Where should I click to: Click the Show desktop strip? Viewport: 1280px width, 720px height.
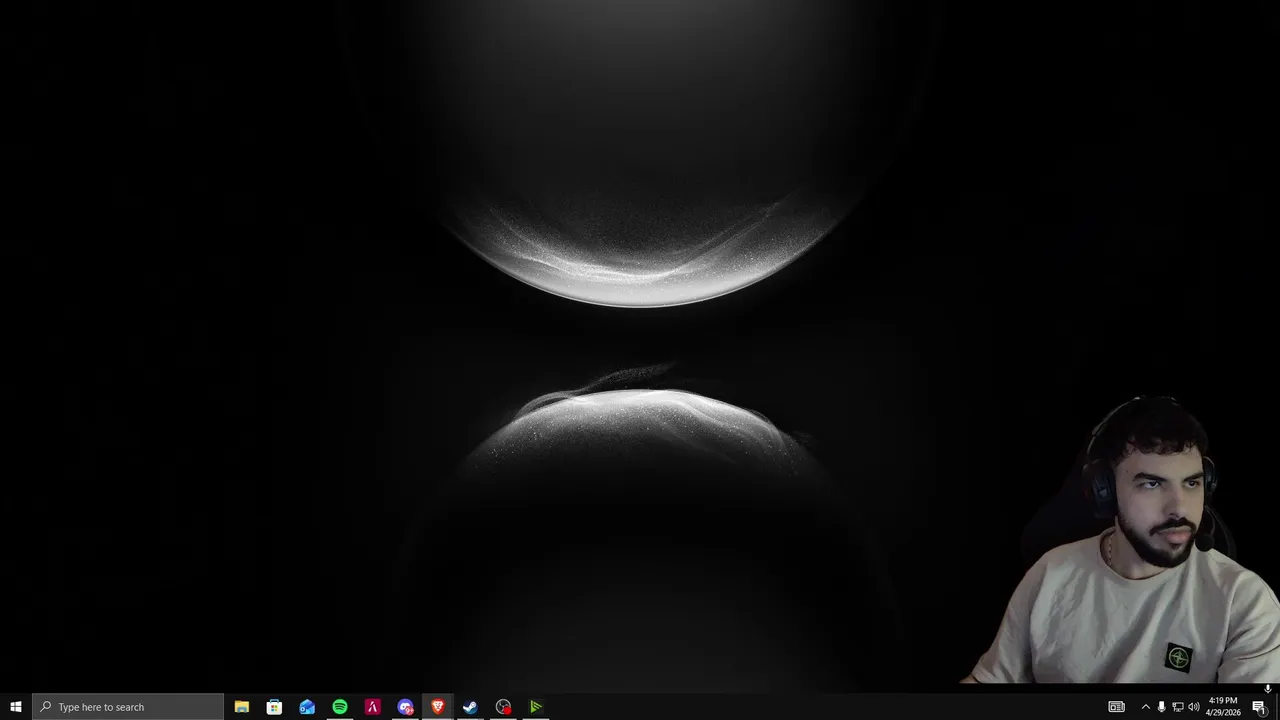[x=1277, y=707]
